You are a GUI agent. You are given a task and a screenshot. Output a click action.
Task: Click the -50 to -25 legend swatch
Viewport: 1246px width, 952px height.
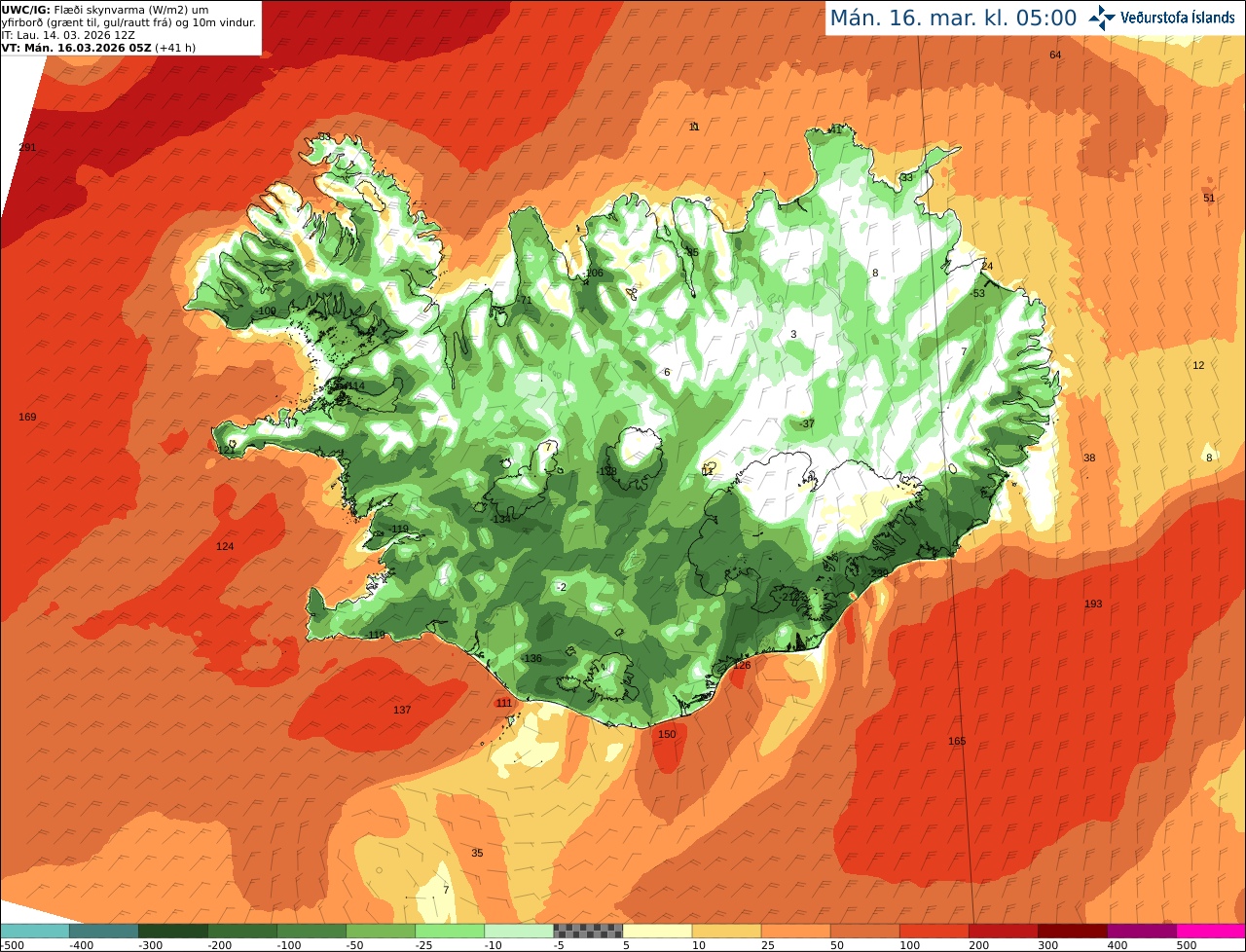click(x=380, y=931)
